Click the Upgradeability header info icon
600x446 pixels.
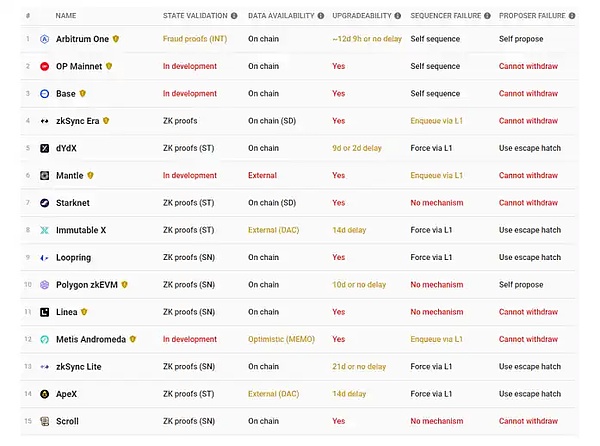[x=399, y=16]
